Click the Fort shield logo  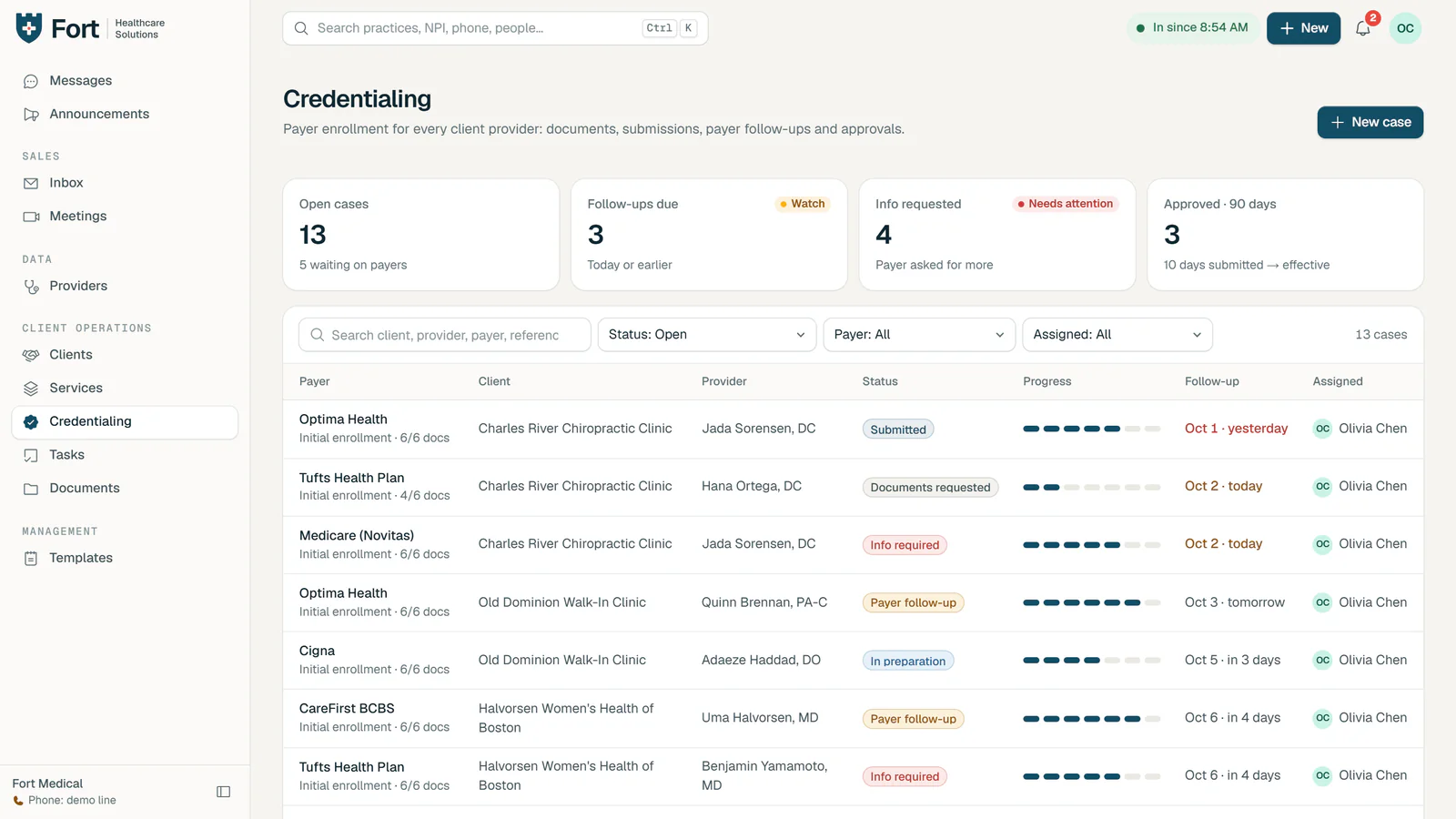pos(29,28)
